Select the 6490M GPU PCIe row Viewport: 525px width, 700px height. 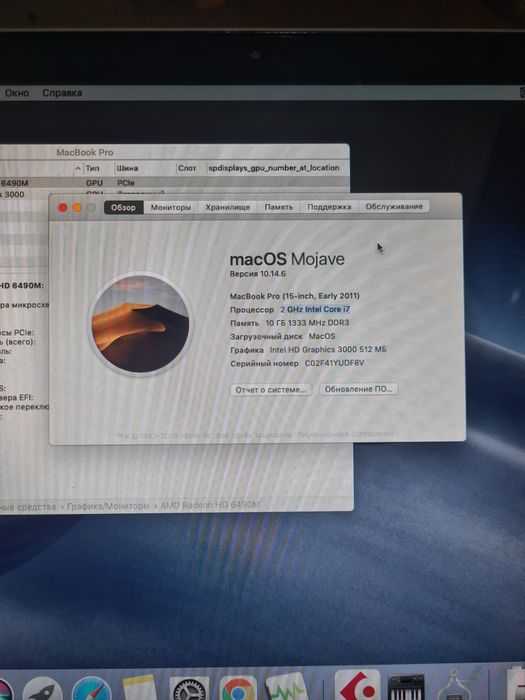pyautogui.click(x=175, y=183)
